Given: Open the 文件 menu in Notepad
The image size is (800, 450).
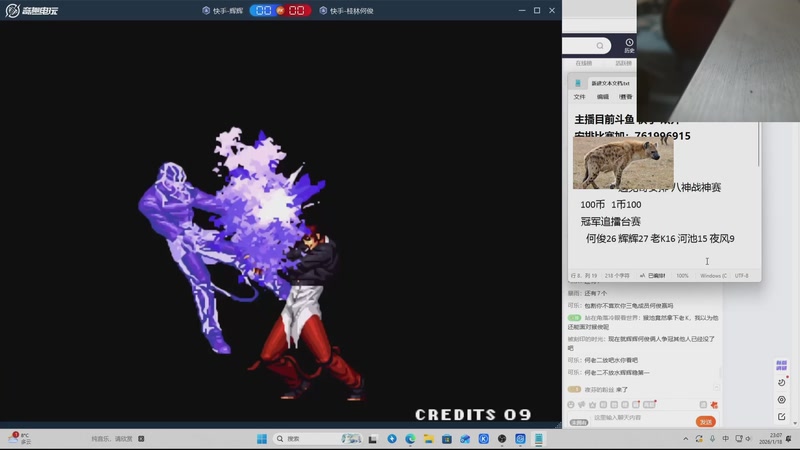Looking at the screenshot, I should click(580, 96).
